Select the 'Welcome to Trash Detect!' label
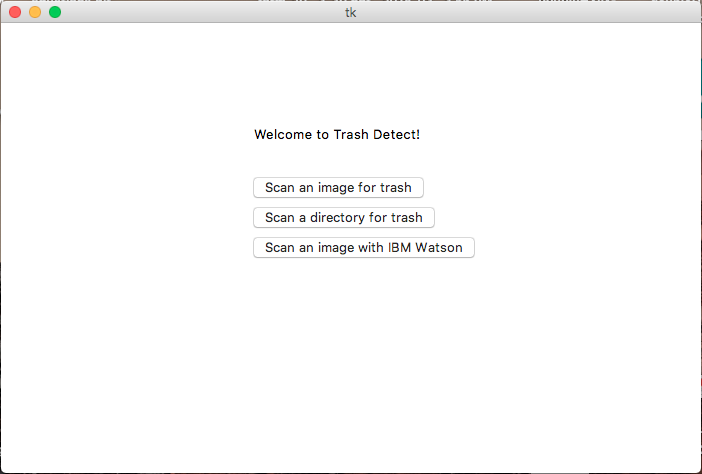 pyautogui.click(x=337, y=134)
